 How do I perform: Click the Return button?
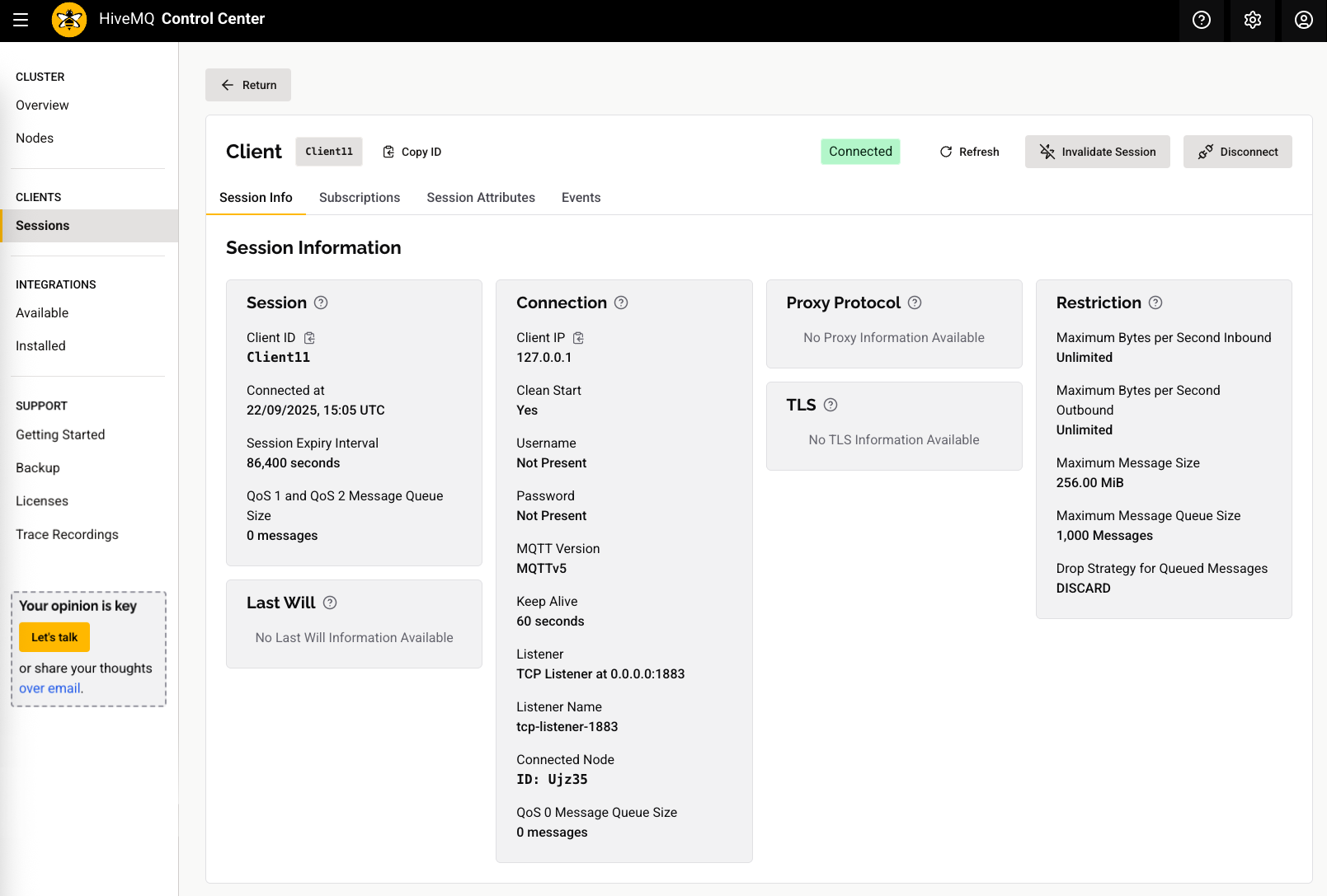248,85
